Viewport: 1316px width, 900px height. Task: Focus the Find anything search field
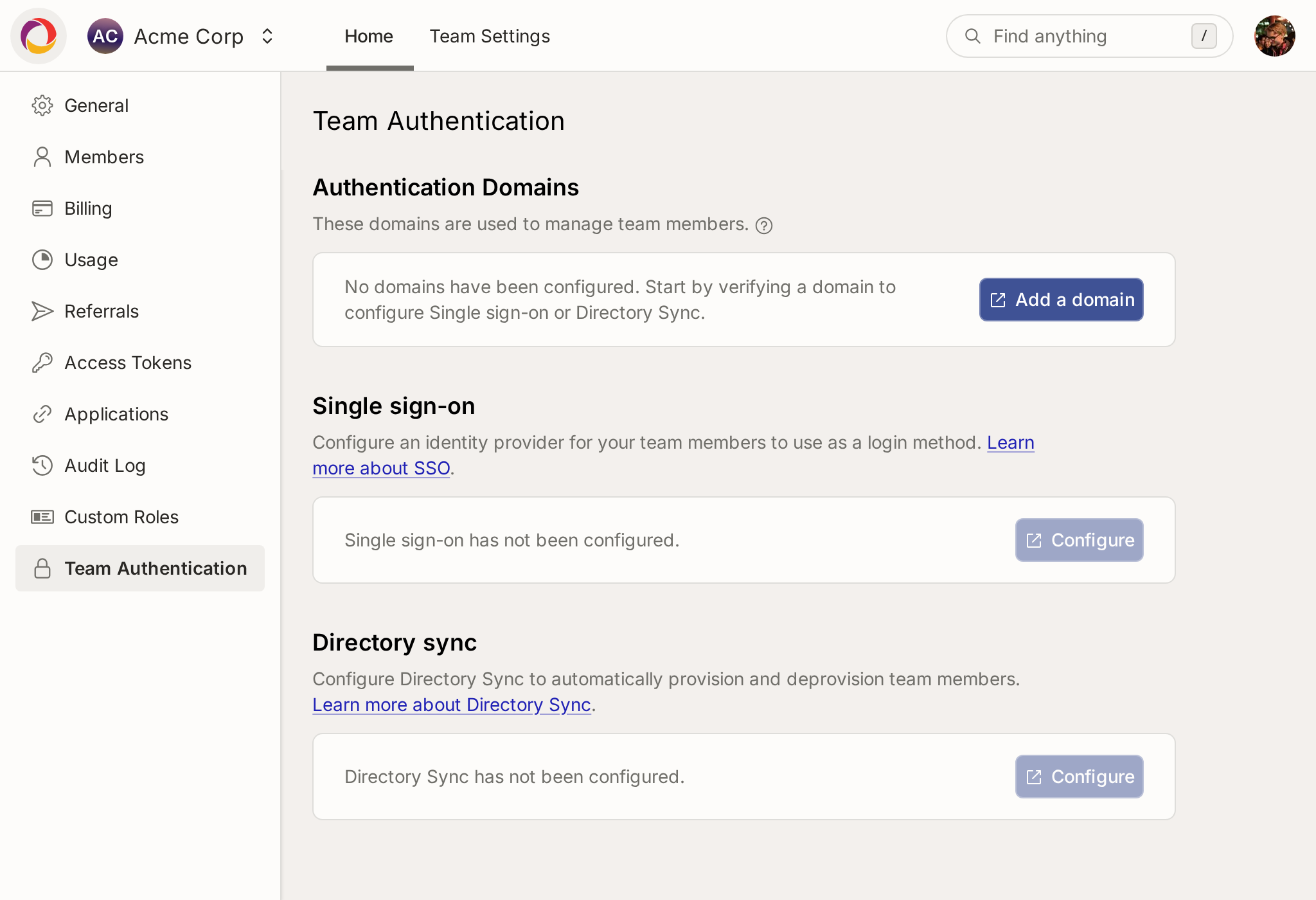pyautogui.click(x=1089, y=36)
